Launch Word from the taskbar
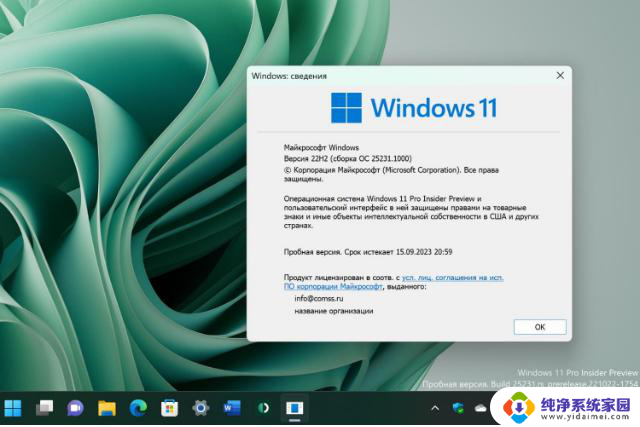Screen dimensions: 640x427 [x=232, y=408]
